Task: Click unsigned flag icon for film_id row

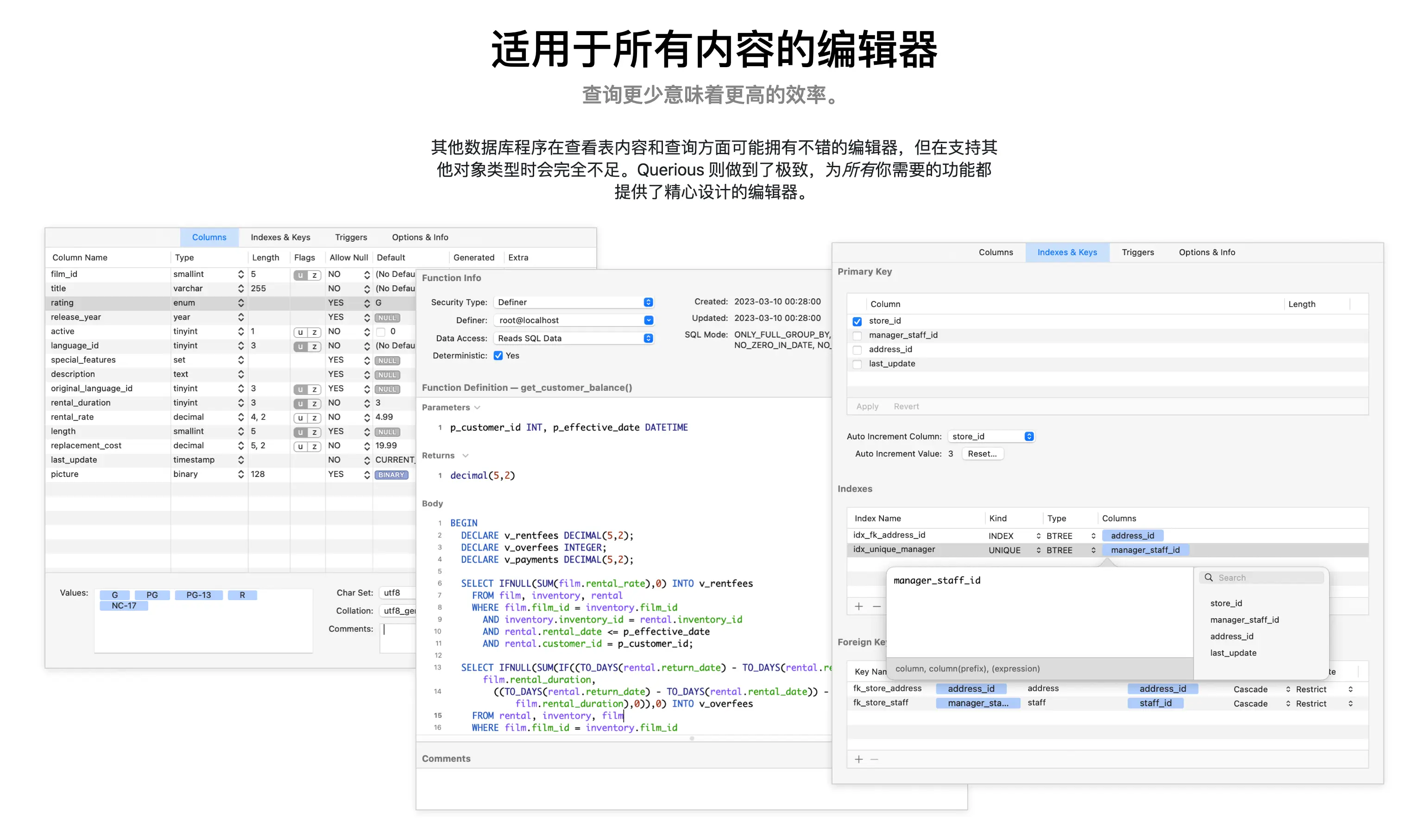Action: tap(300, 275)
